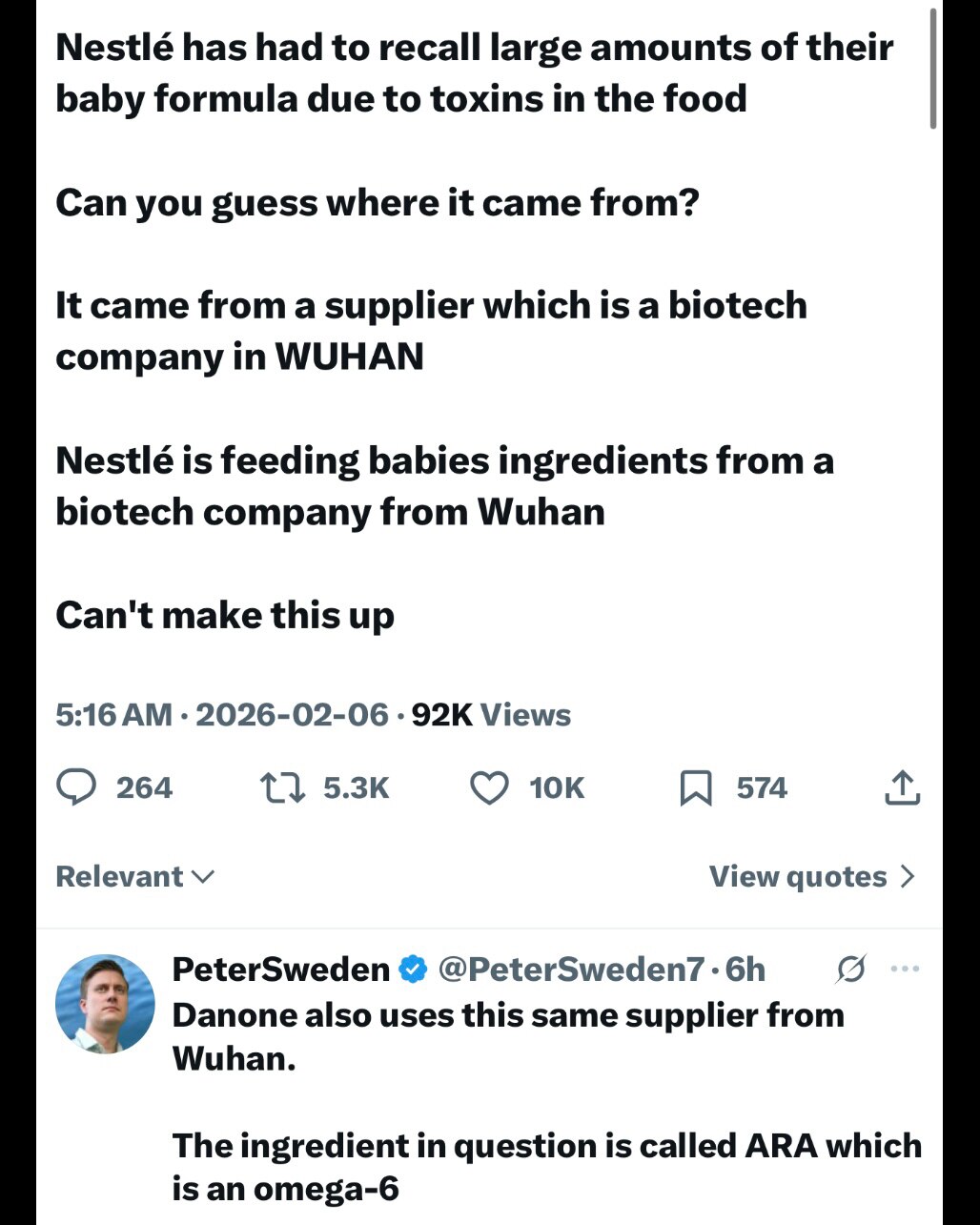Click the 264 replies count
Image resolution: width=980 pixels, height=1225 pixels.
click(144, 788)
